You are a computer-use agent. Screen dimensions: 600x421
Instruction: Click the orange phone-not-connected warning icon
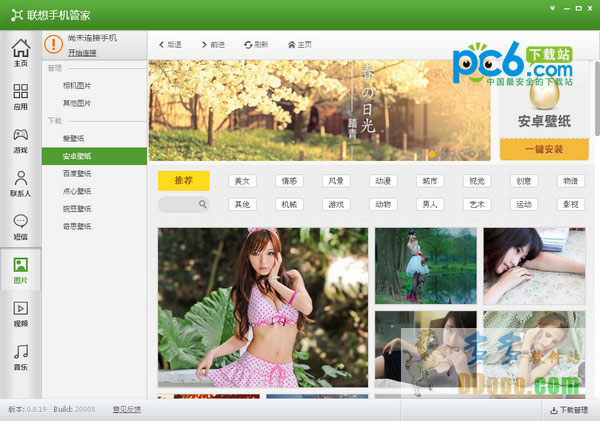tap(53, 44)
